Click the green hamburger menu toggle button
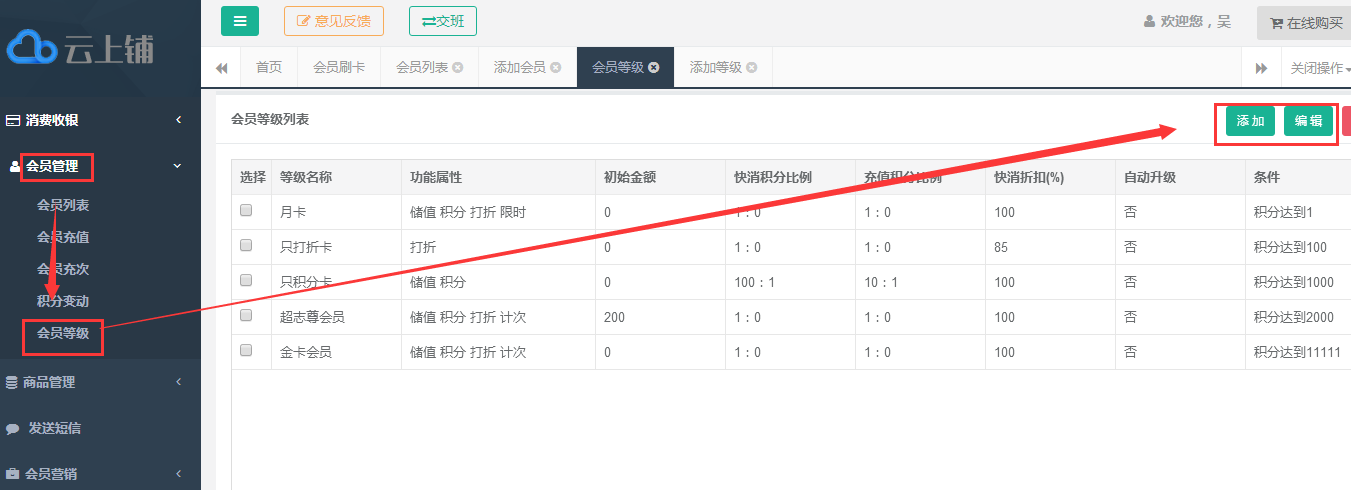Viewport: 1351px width, 490px height. point(239,21)
